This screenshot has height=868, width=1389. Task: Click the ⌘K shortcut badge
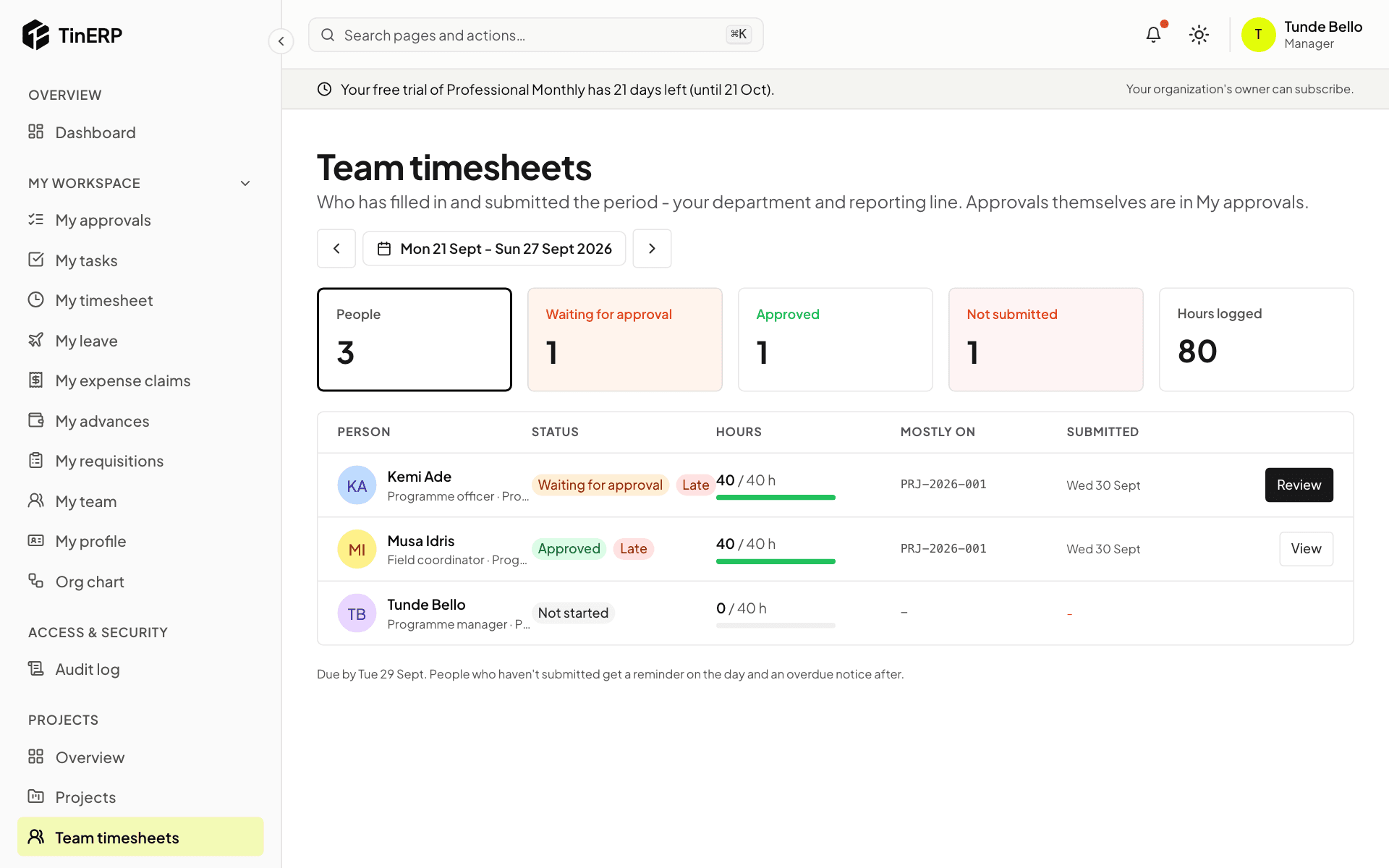(x=739, y=34)
